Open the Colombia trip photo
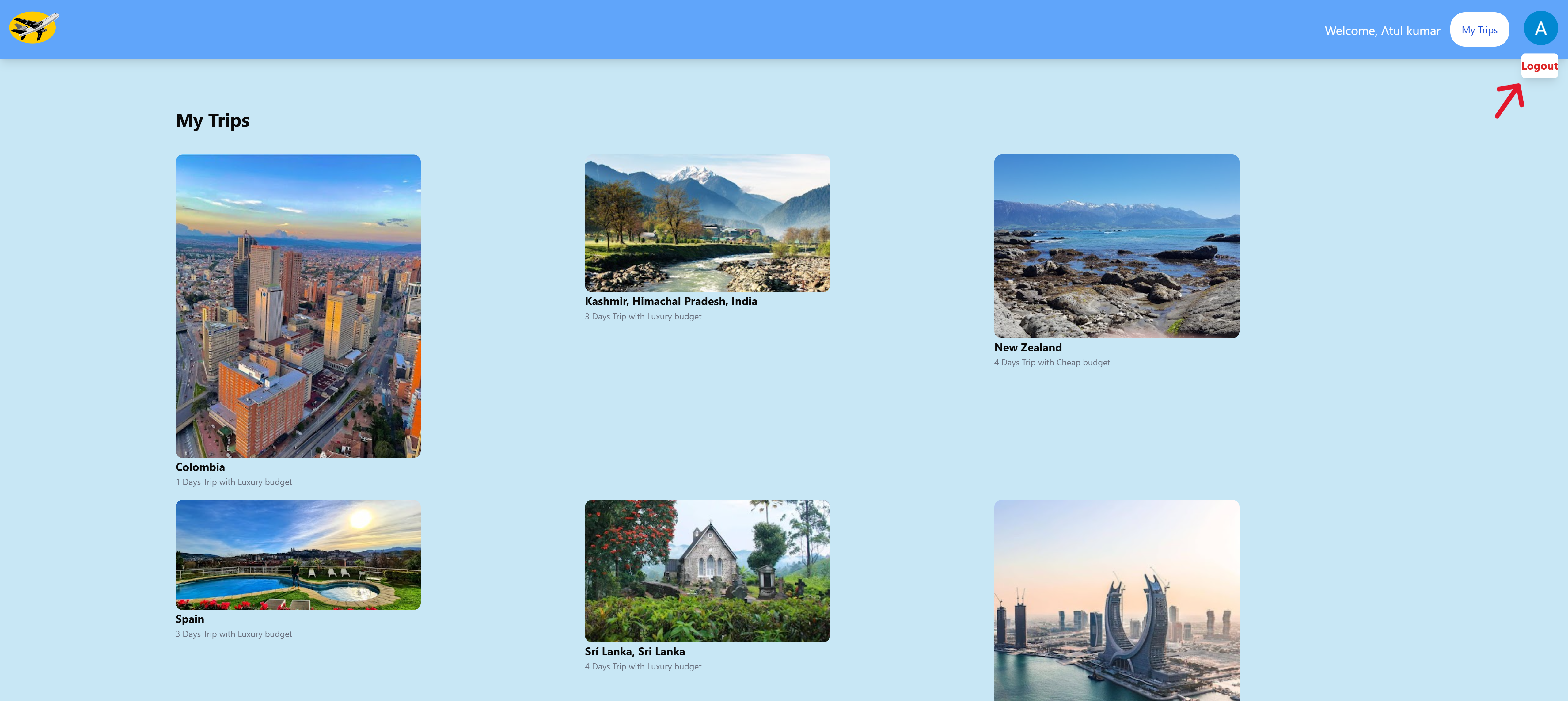Screen dimensions: 1568x701 pyautogui.click(x=298, y=306)
